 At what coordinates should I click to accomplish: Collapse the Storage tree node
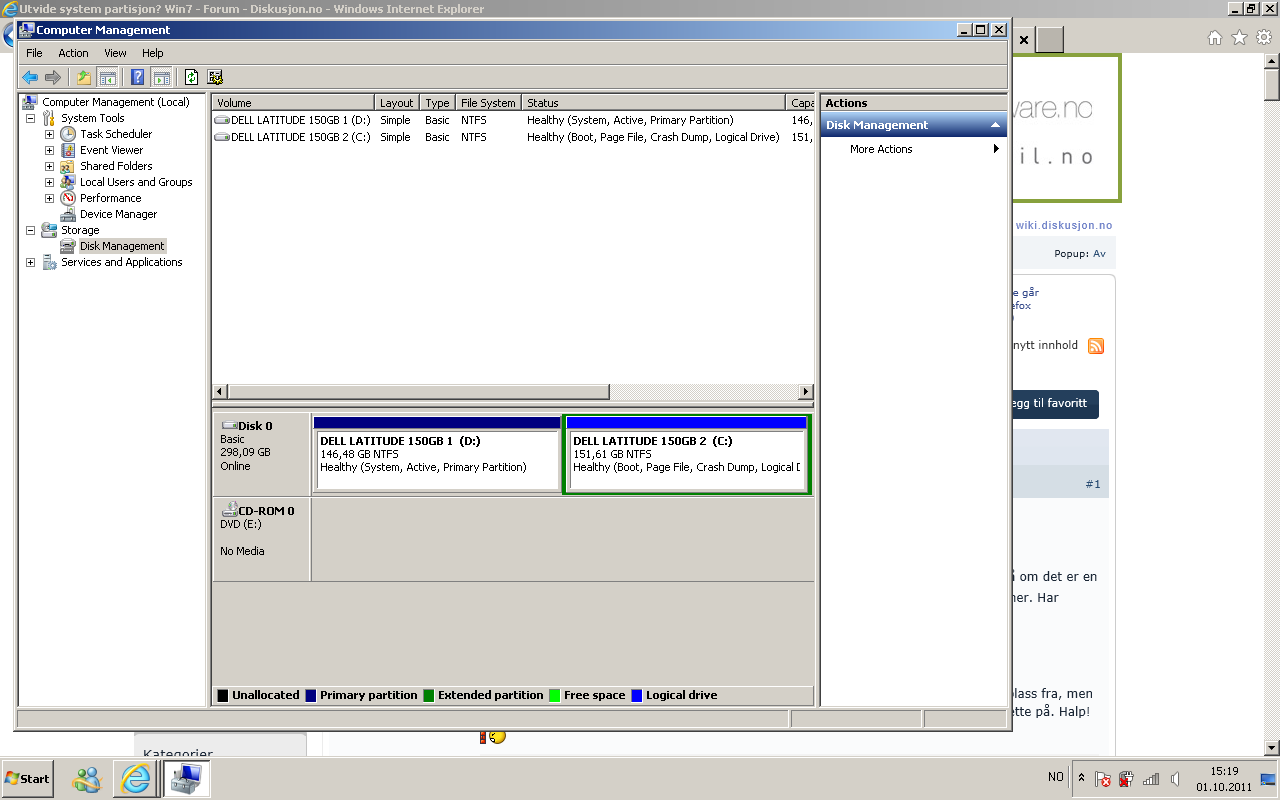click(30, 230)
